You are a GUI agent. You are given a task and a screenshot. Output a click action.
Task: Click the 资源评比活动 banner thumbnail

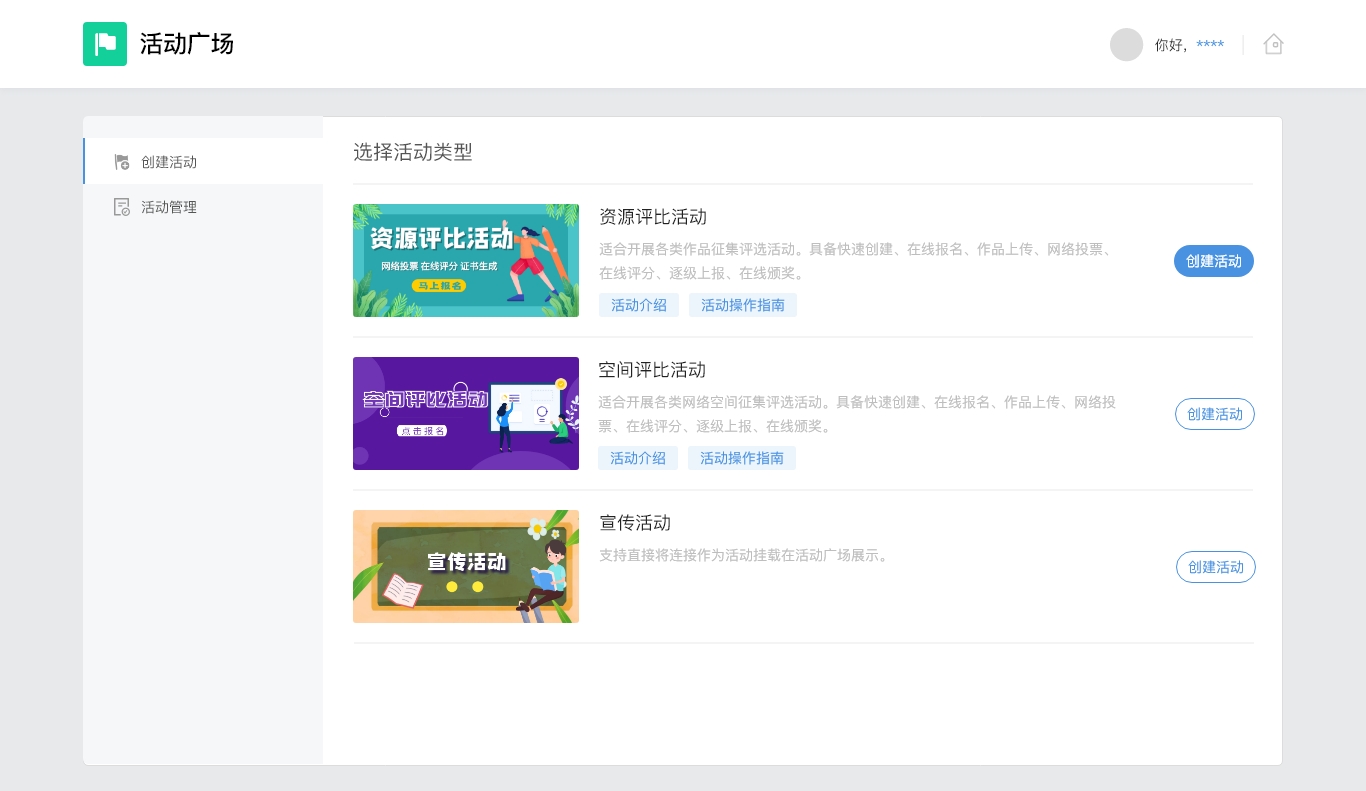tap(466, 261)
